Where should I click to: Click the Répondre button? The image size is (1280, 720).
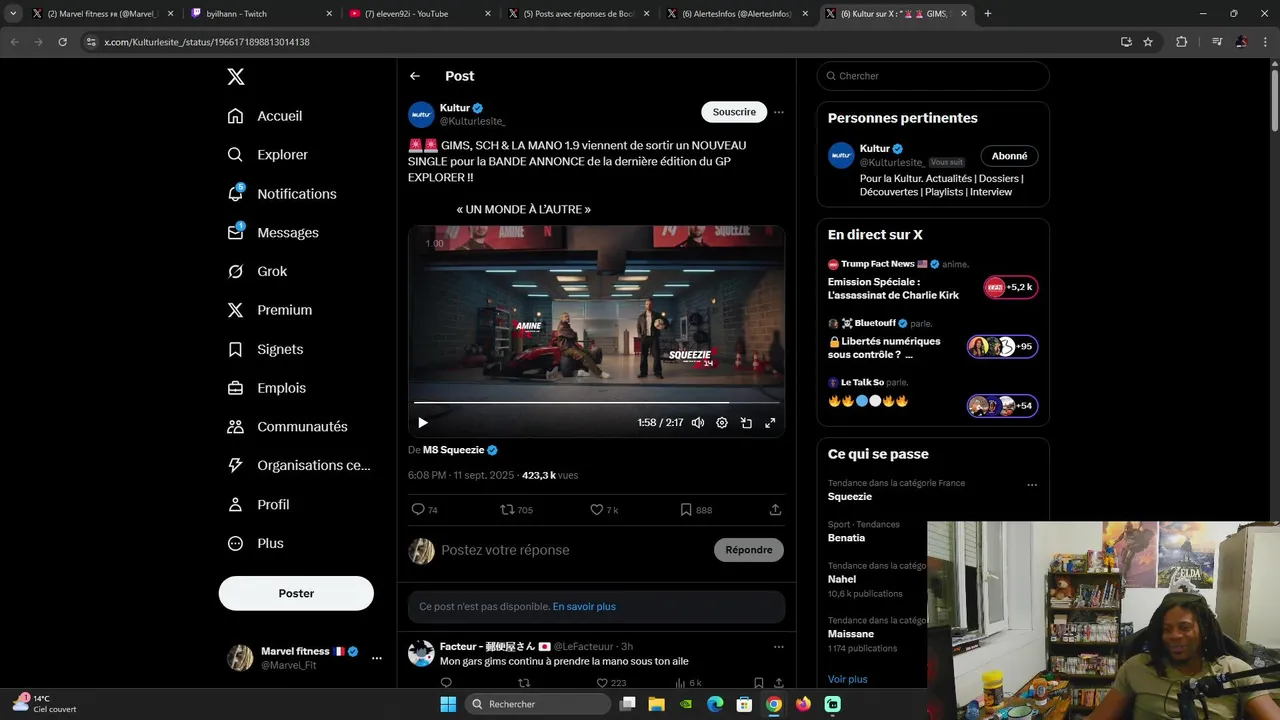pyautogui.click(x=749, y=550)
